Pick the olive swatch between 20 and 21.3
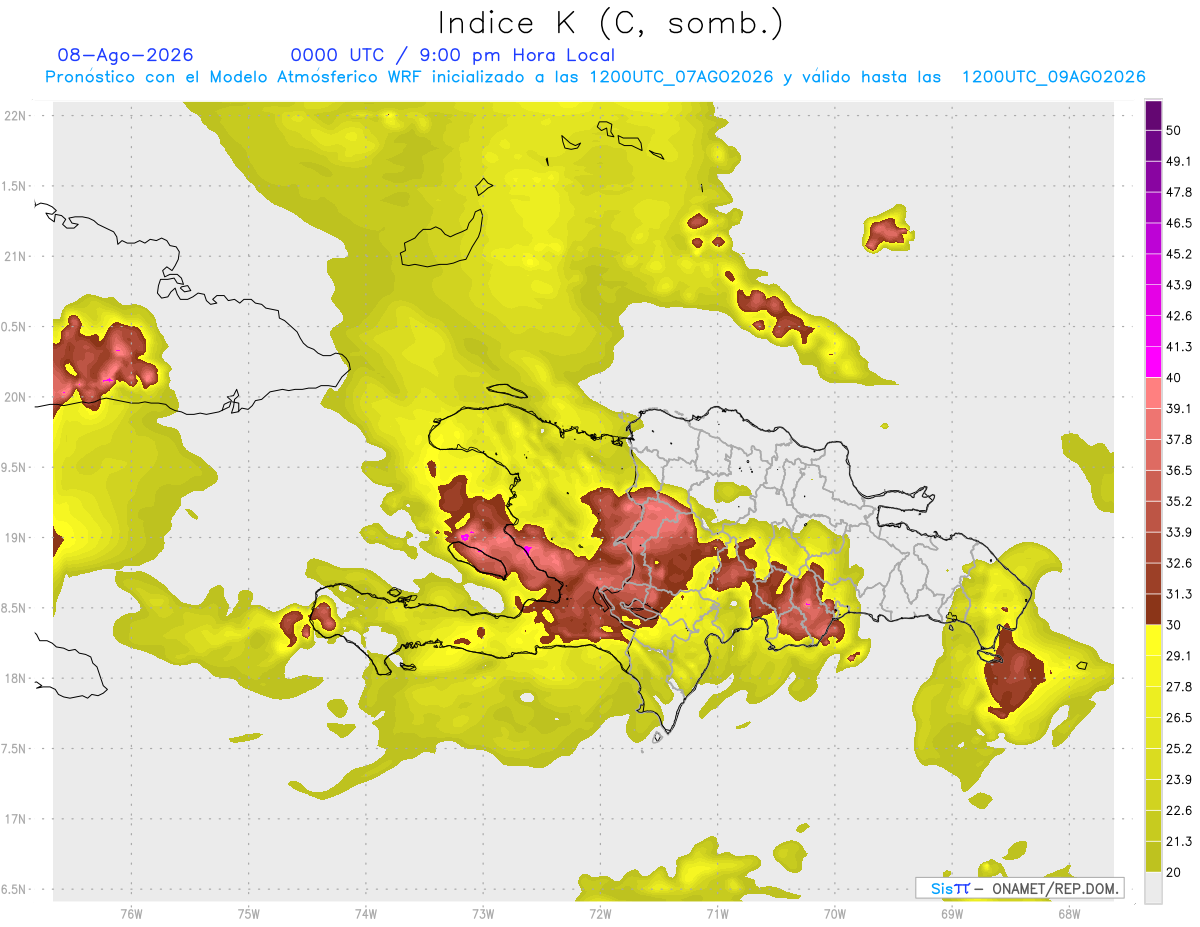The width and height of the screenshot is (1200, 927). pos(1153,857)
